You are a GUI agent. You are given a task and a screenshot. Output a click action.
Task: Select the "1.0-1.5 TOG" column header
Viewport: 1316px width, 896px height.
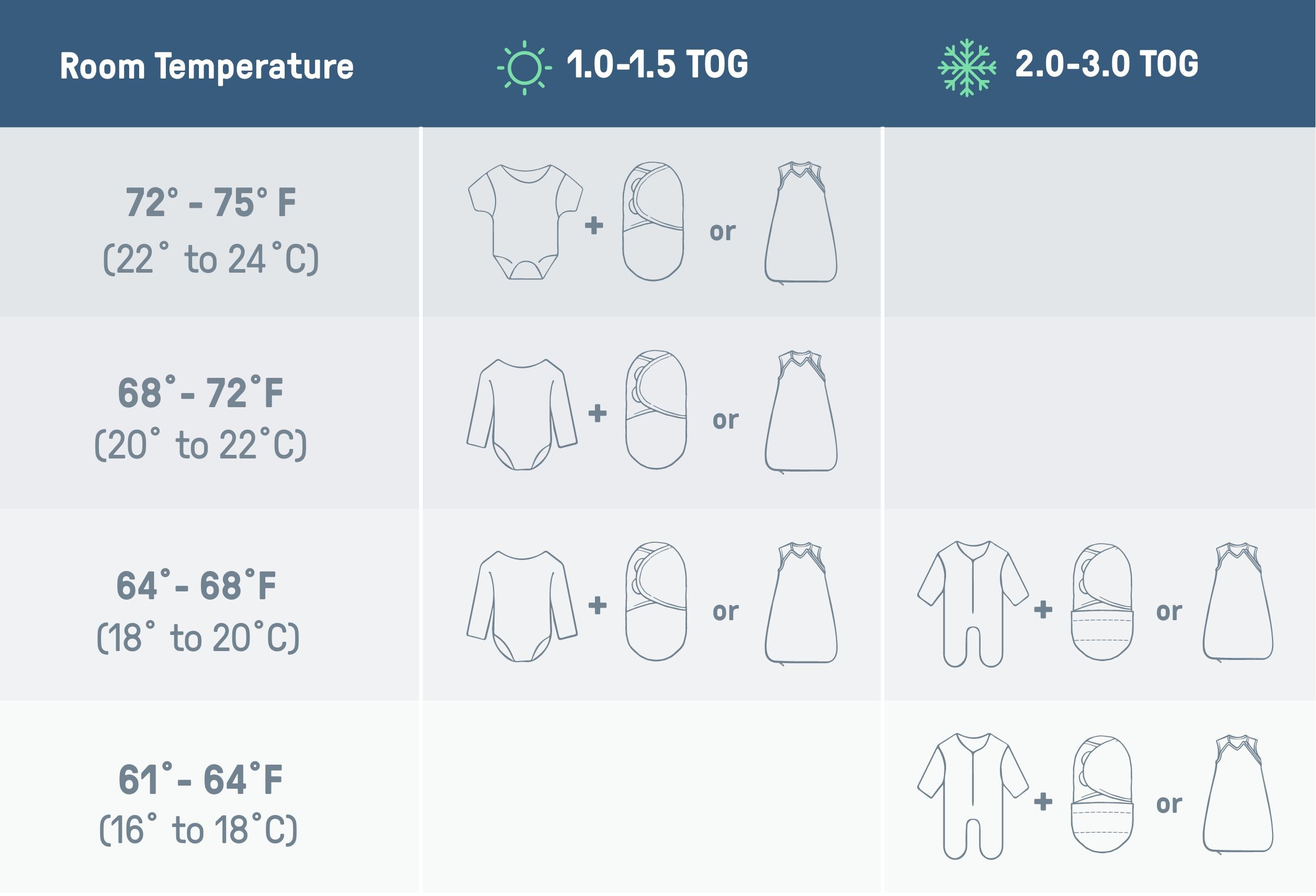[657, 64]
